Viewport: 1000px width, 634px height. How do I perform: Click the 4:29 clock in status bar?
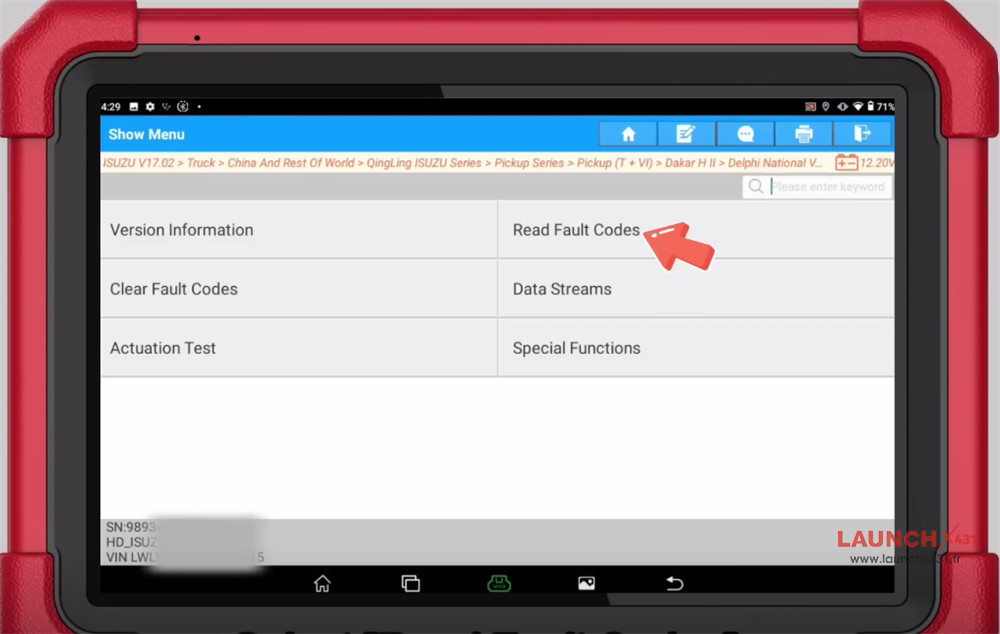coord(110,107)
